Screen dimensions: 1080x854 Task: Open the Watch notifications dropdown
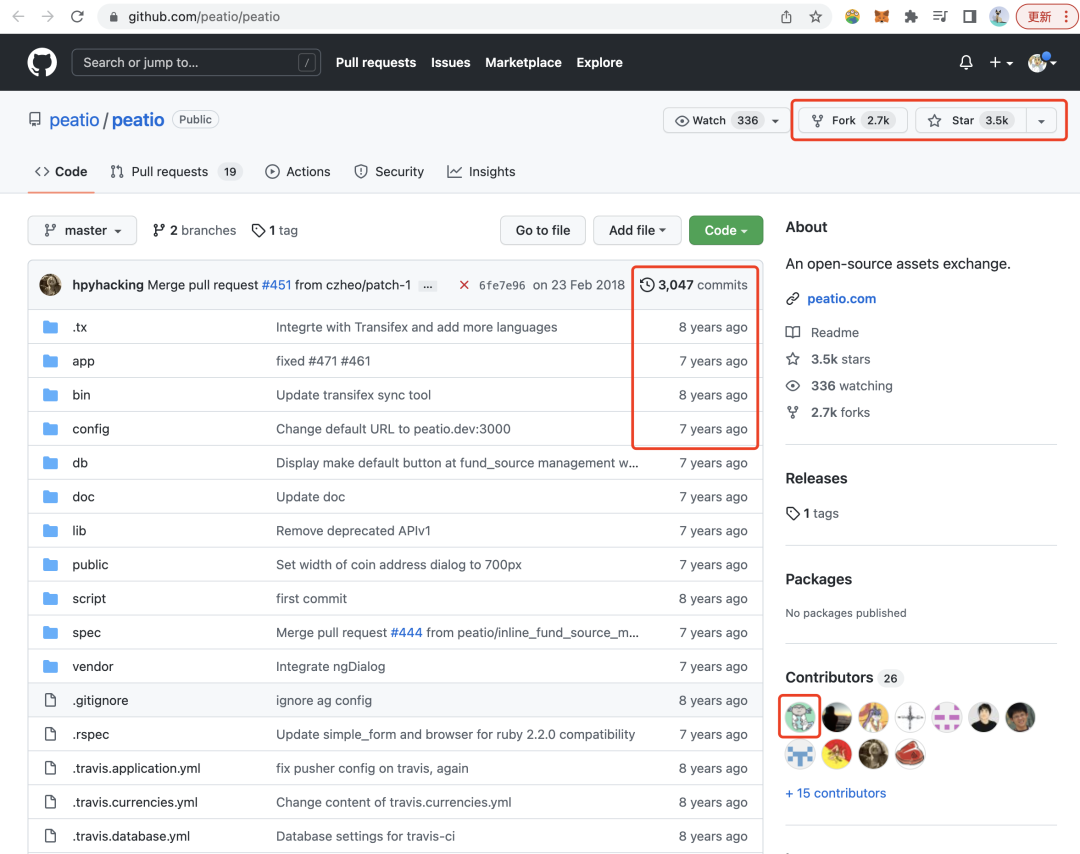pos(727,121)
